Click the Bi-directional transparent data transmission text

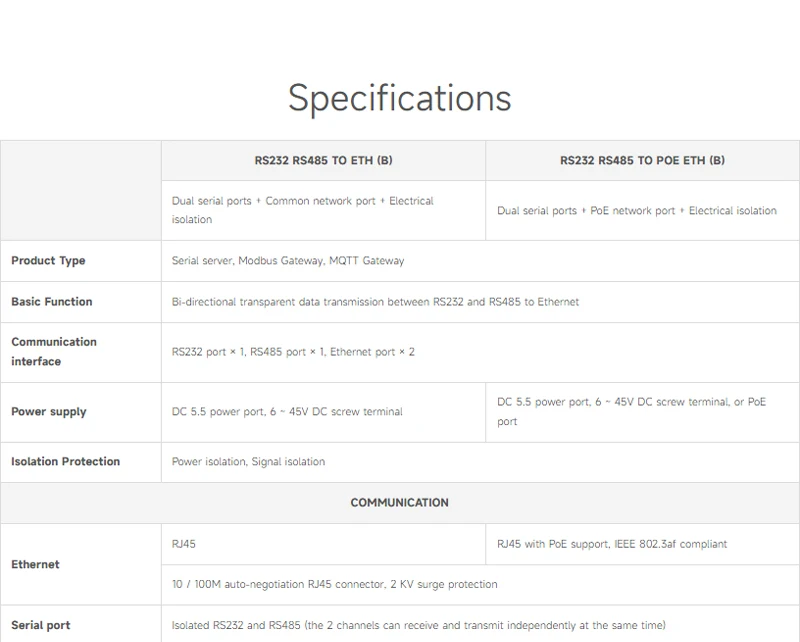[x=375, y=302]
